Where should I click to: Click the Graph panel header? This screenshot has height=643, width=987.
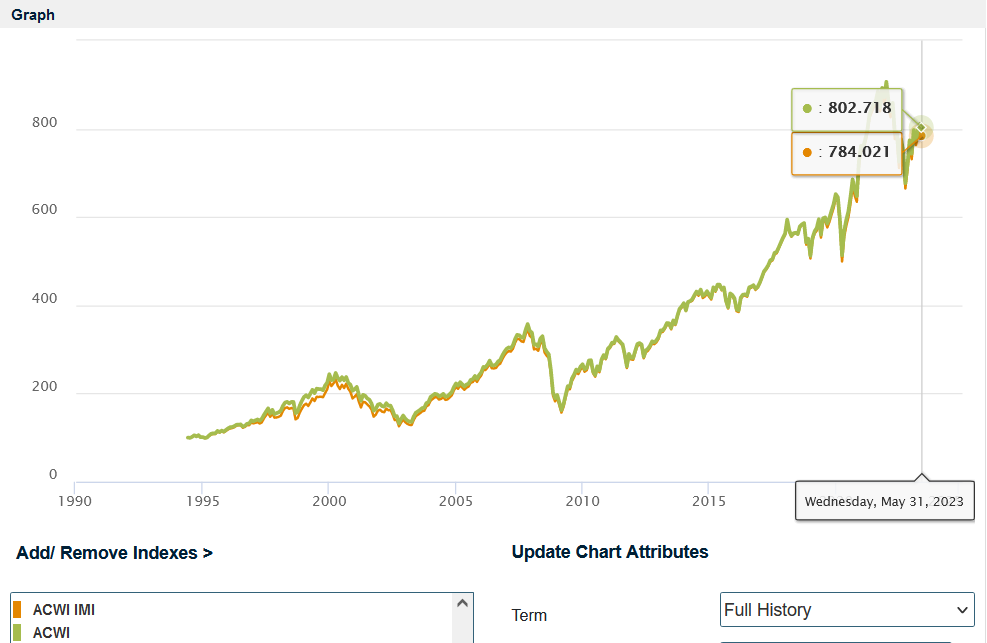pos(33,14)
